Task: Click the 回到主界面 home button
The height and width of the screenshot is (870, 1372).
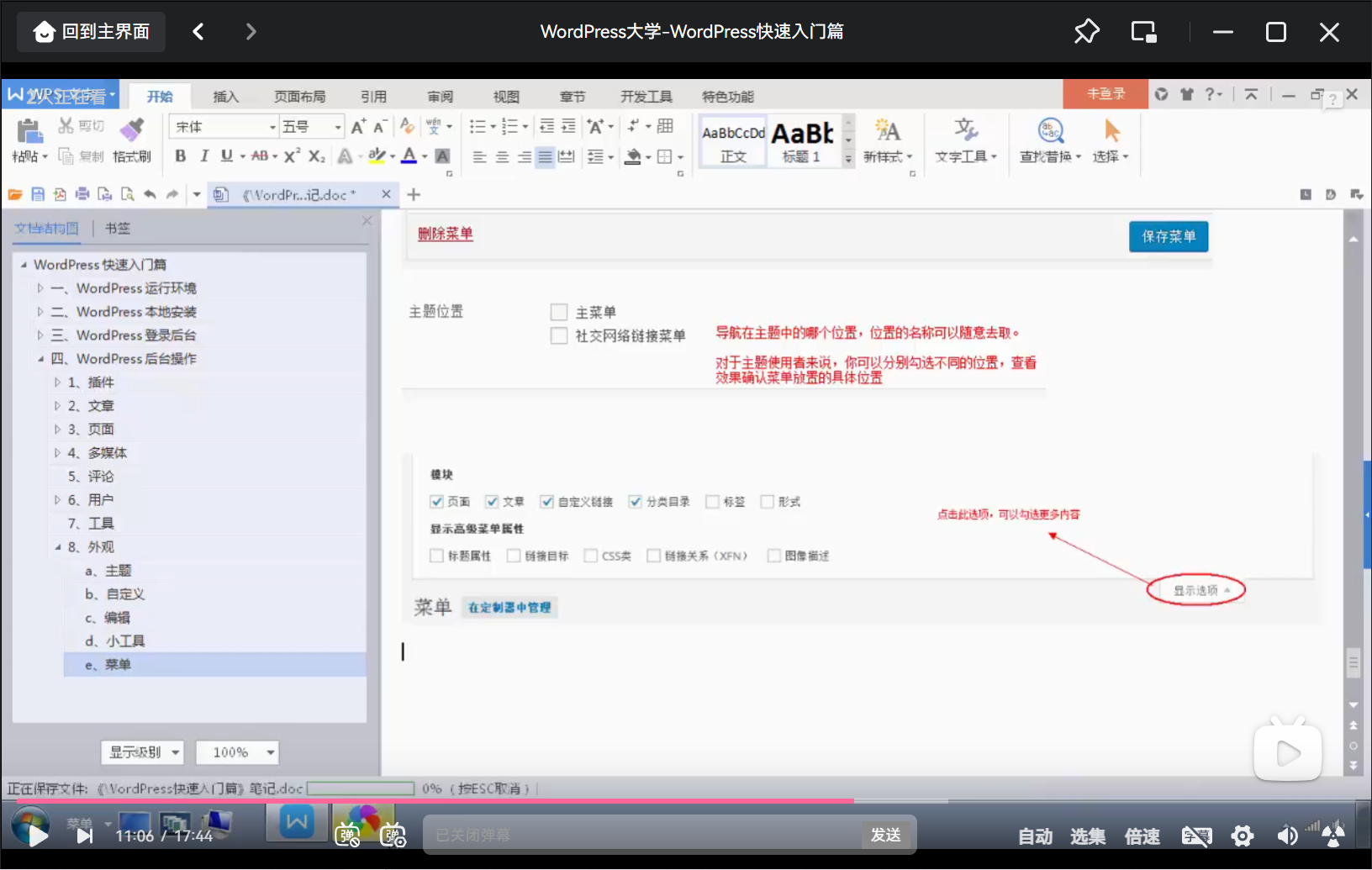Action: 91,32
